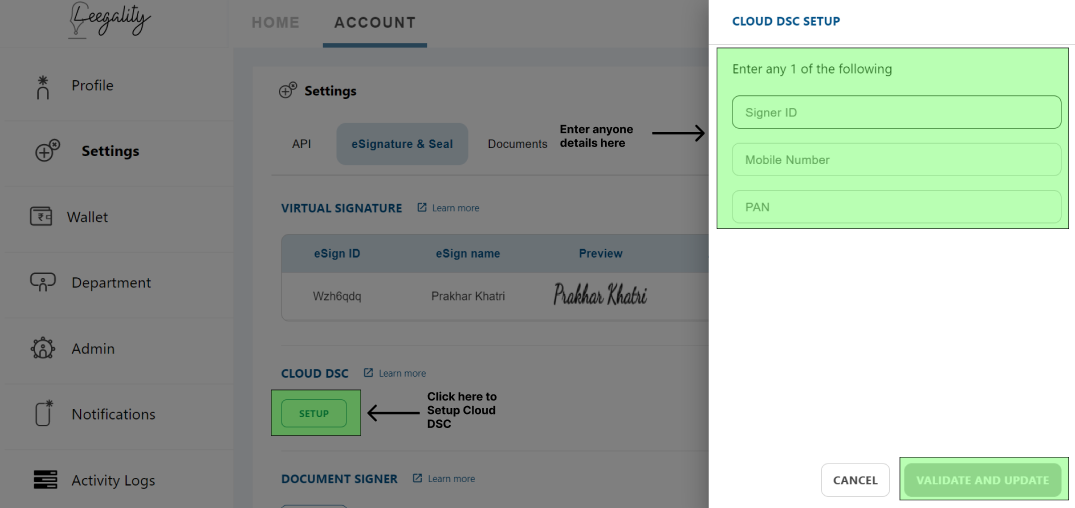The image size is (1075, 508).
Task: Click the Department sidebar icon
Action: point(43,282)
